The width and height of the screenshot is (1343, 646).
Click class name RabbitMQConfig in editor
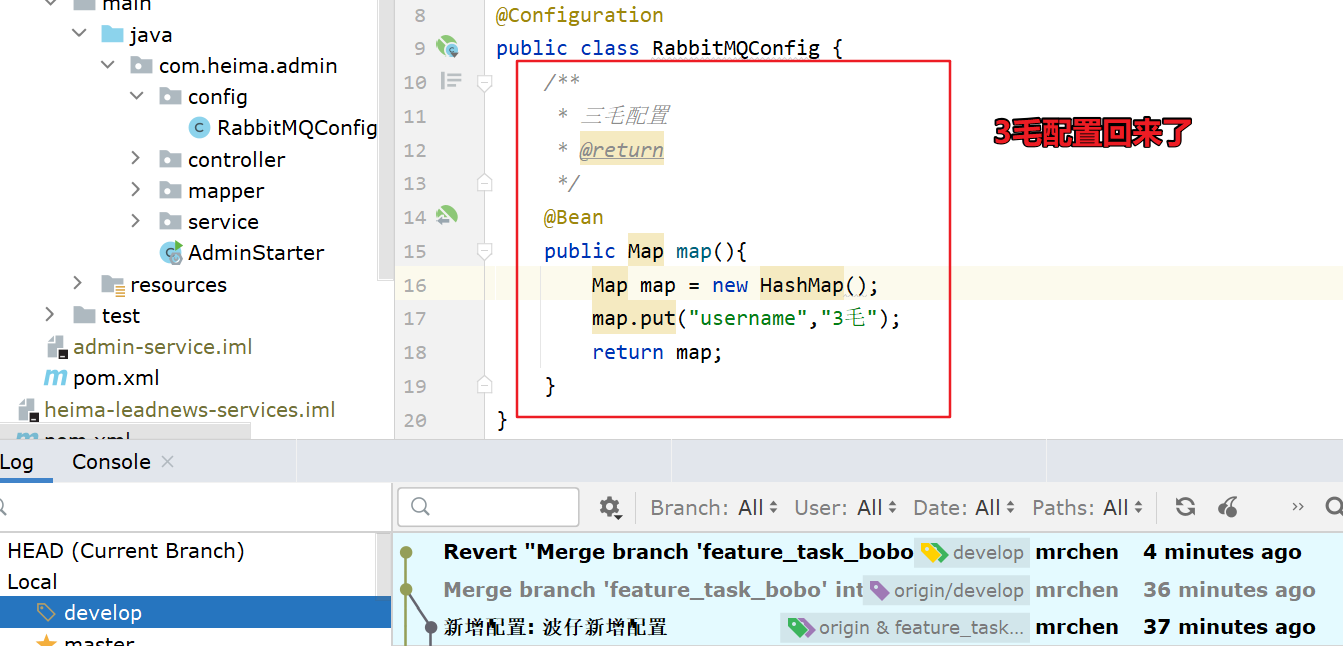[735, 48]
